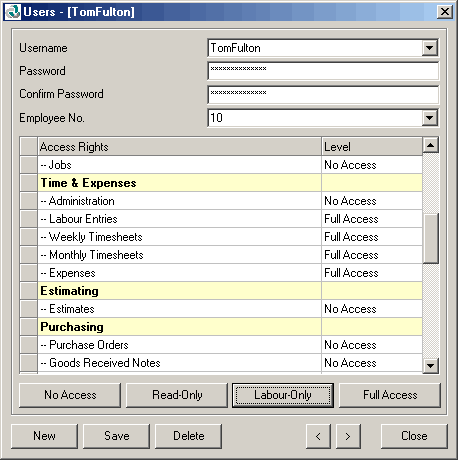The width and height of the screenshot is (458, 460).
Task: Delete the current user
Action: tap(188, 436)
